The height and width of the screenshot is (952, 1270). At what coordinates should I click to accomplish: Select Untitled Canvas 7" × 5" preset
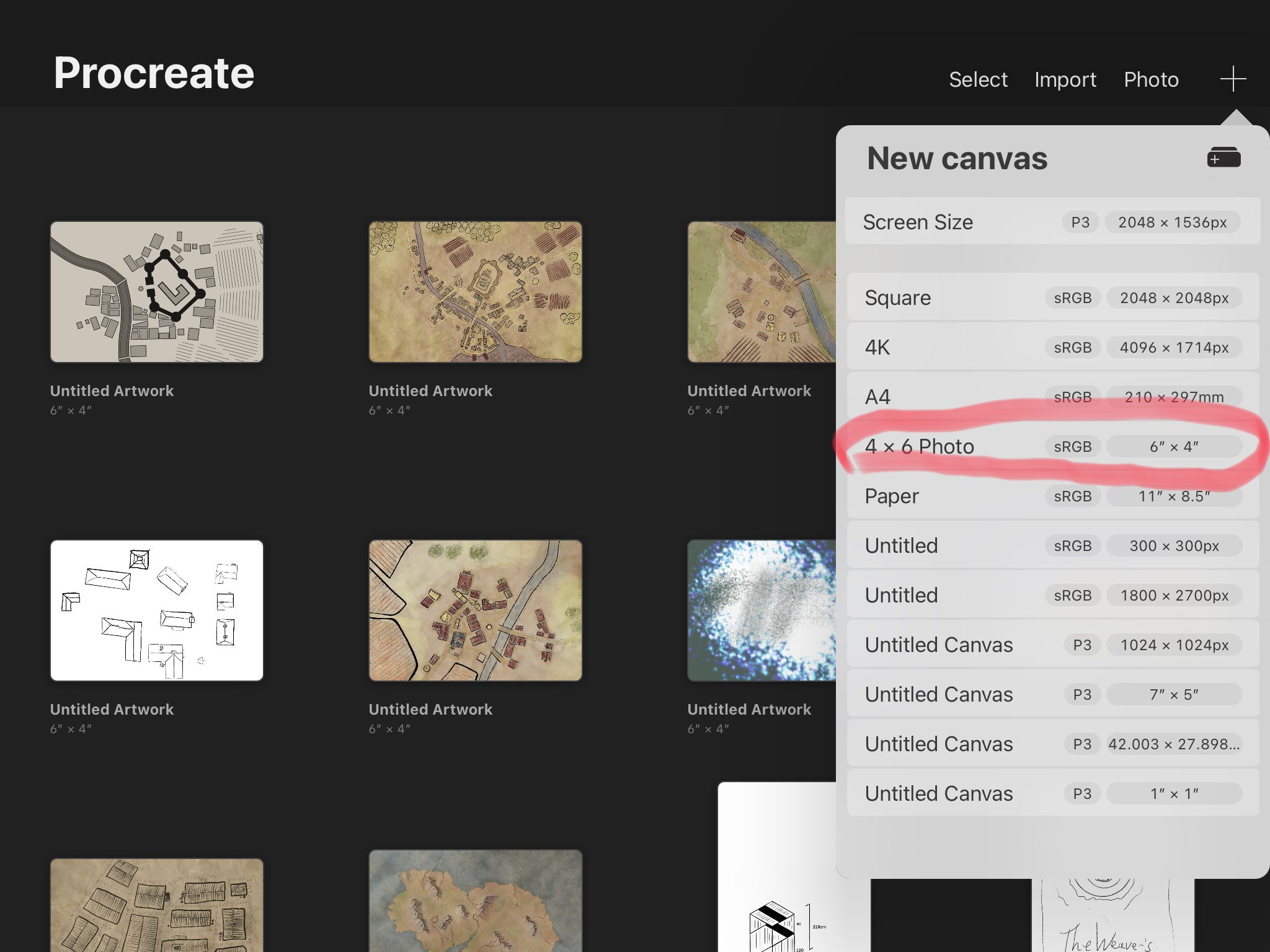[x=1052, y=694]
